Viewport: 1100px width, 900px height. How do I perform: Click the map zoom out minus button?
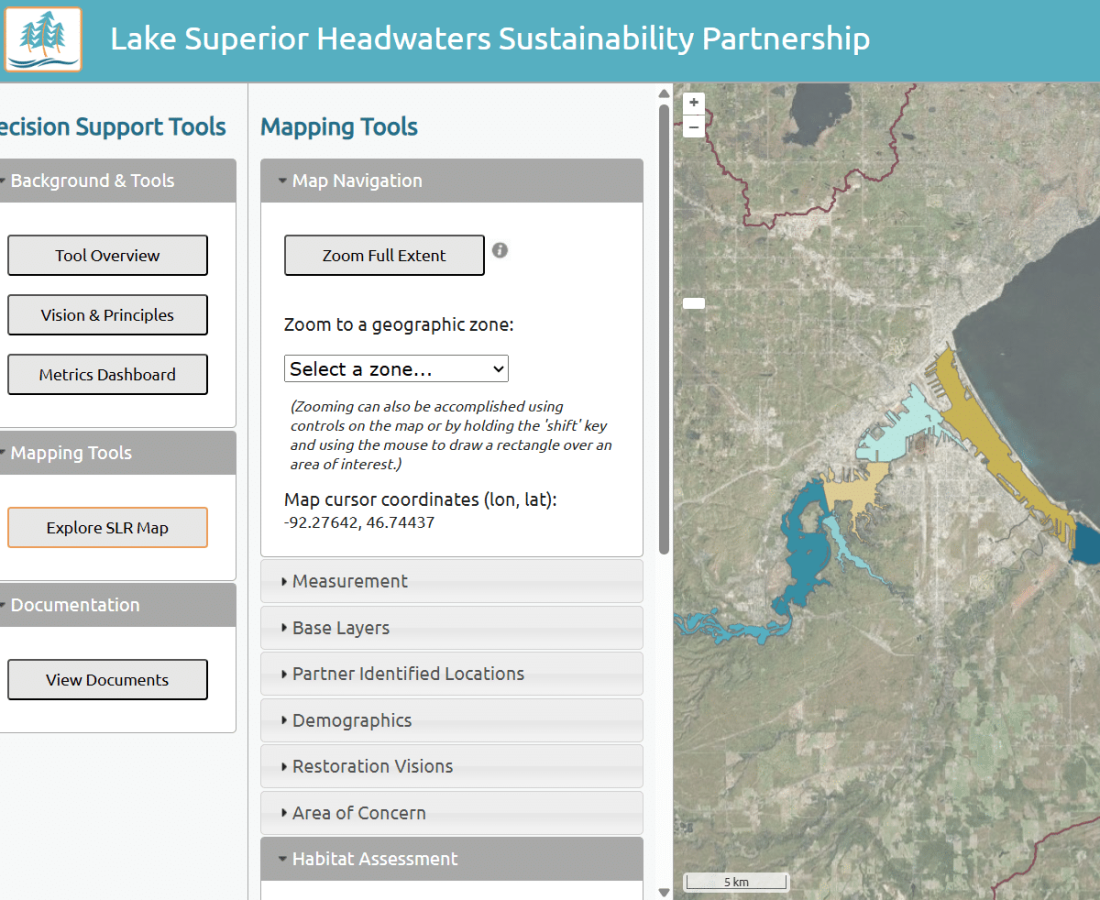click(x=694, y=127)
